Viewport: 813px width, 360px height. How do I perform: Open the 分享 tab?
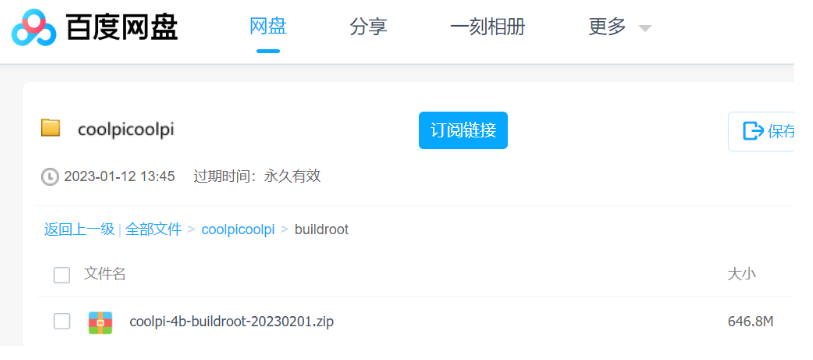[x=368, y=26]
